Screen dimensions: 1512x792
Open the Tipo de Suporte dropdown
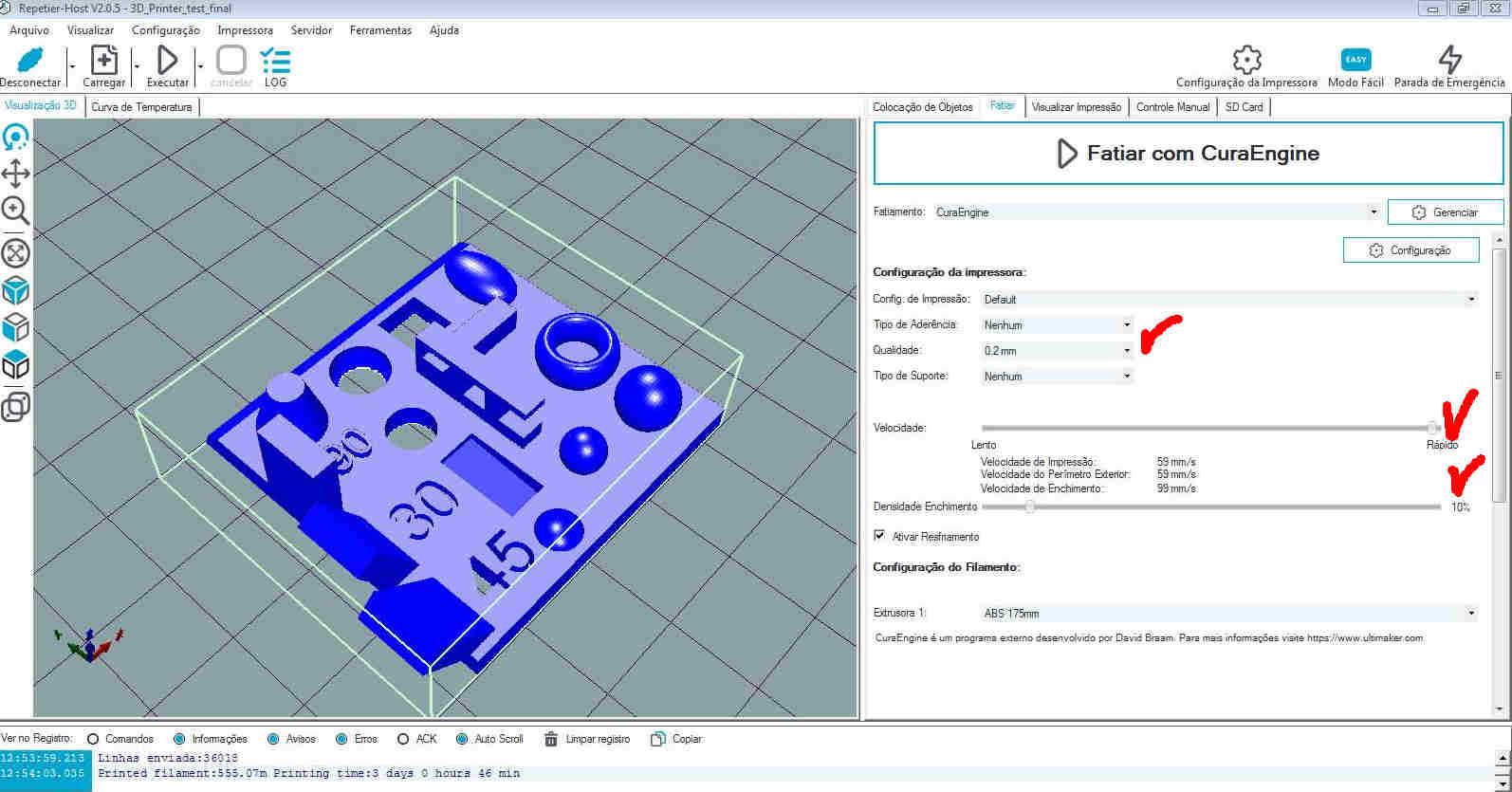pyautogui.click(x=1058, y=376)
